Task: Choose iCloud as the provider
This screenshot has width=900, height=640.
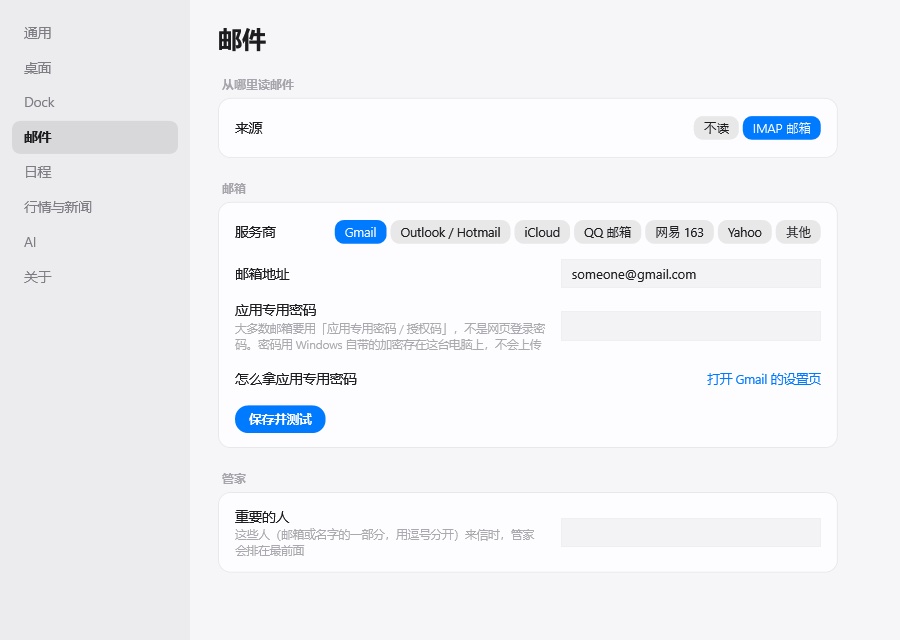Action: coord(542,232)
